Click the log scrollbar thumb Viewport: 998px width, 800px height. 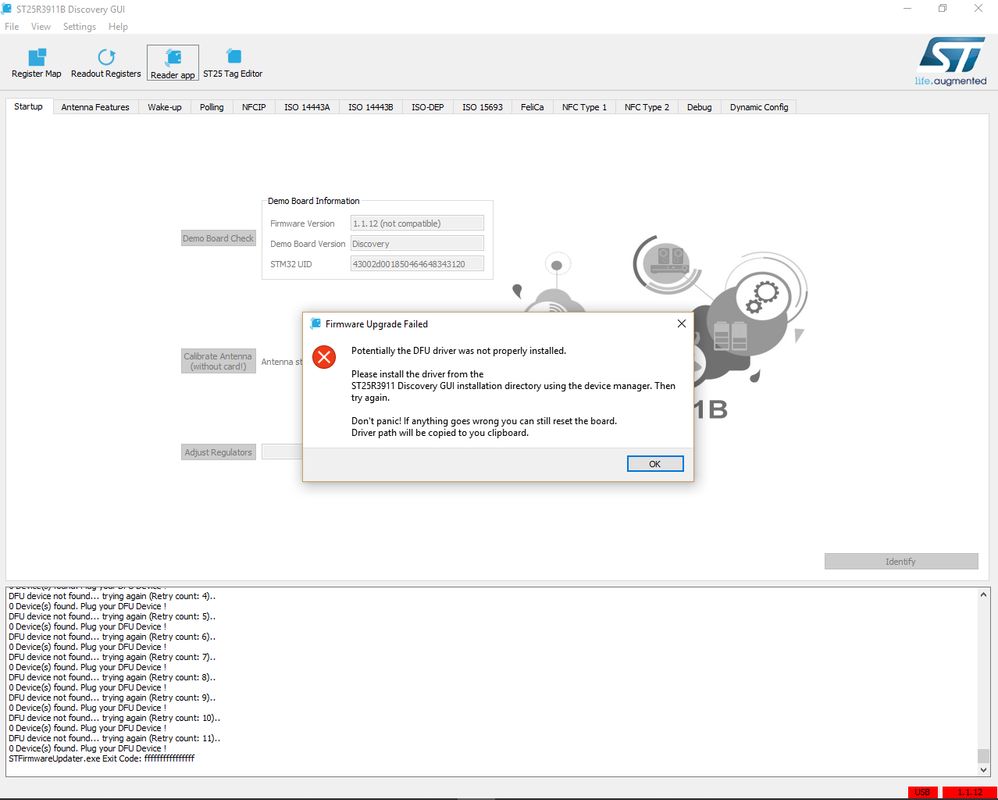pyautogui.click(x=983, y=755)
